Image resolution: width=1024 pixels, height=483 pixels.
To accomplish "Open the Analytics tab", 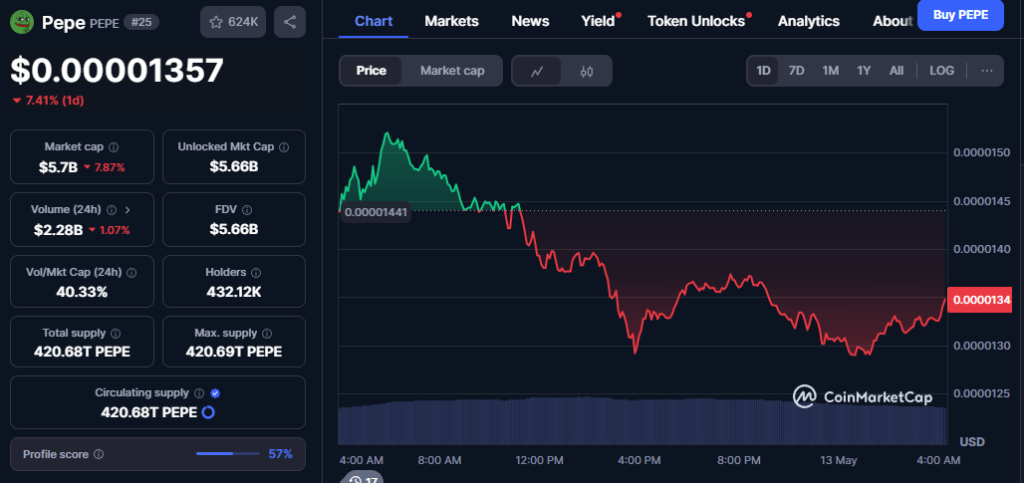I will 808,21.
